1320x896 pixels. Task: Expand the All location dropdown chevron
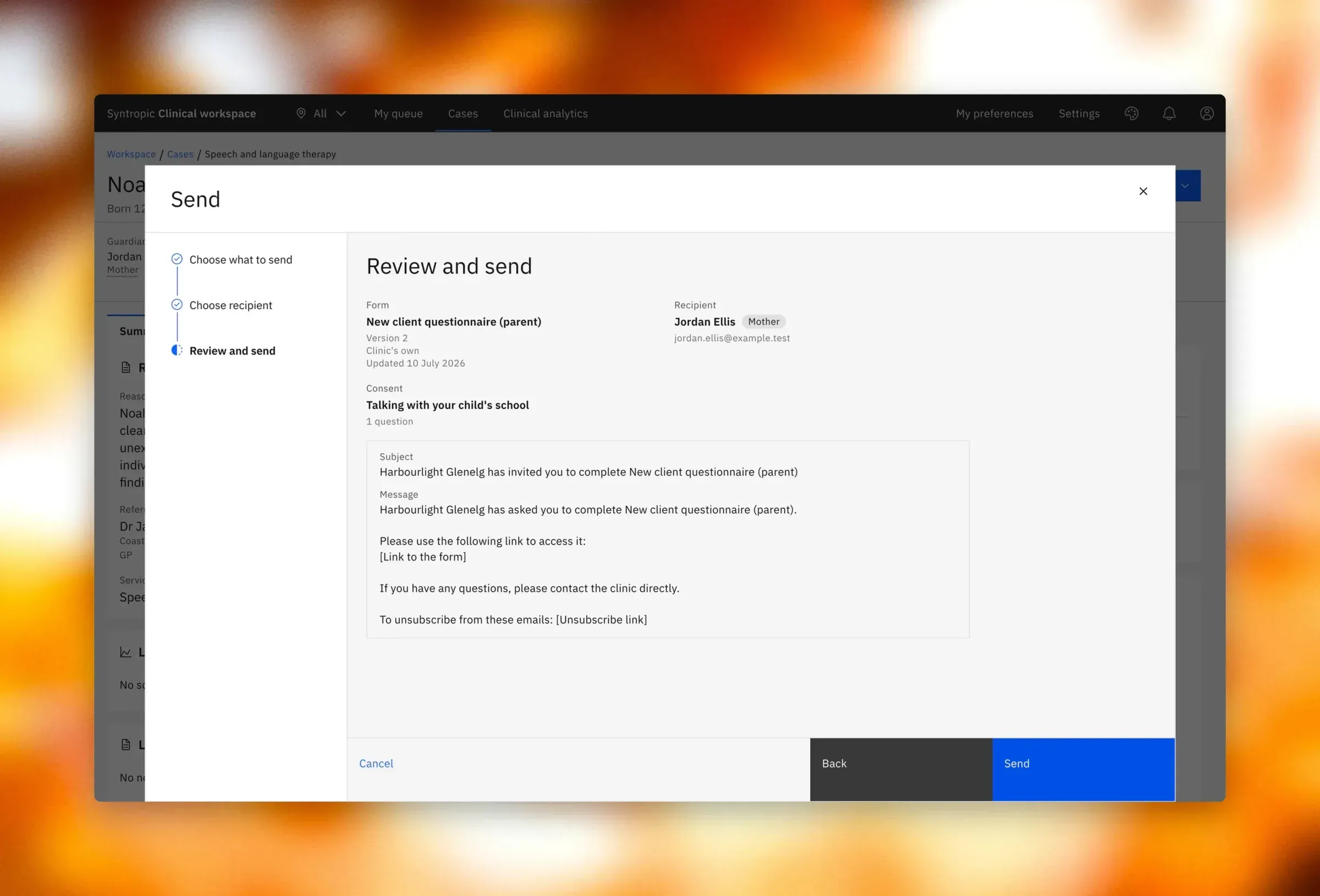pyautogui.click(x=342, y=114)
